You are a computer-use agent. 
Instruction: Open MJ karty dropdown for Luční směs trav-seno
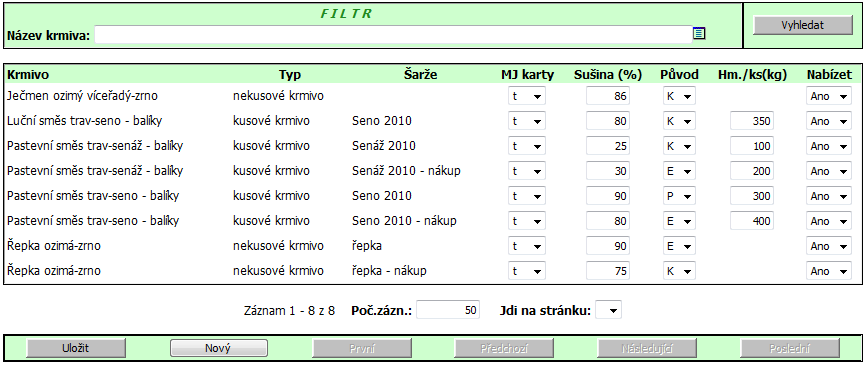[x=527, y=121]
